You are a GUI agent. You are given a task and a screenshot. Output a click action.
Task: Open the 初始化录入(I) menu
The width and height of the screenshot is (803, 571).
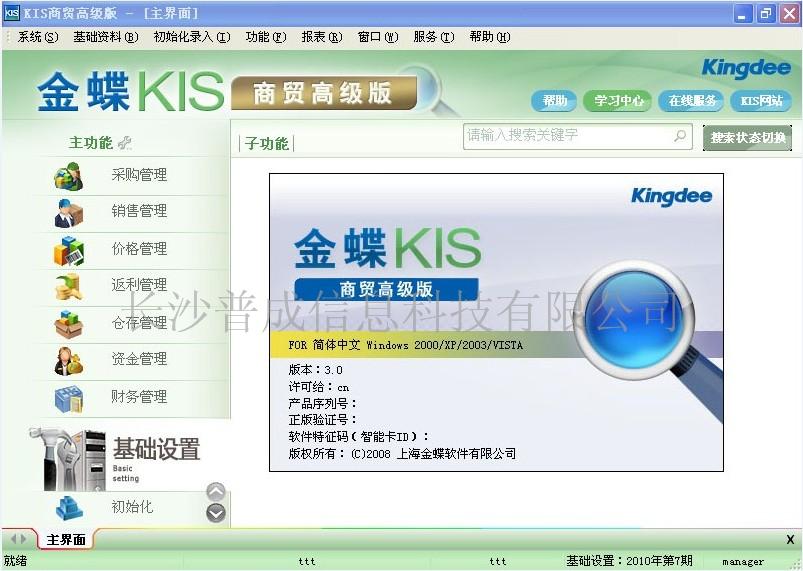192,37
